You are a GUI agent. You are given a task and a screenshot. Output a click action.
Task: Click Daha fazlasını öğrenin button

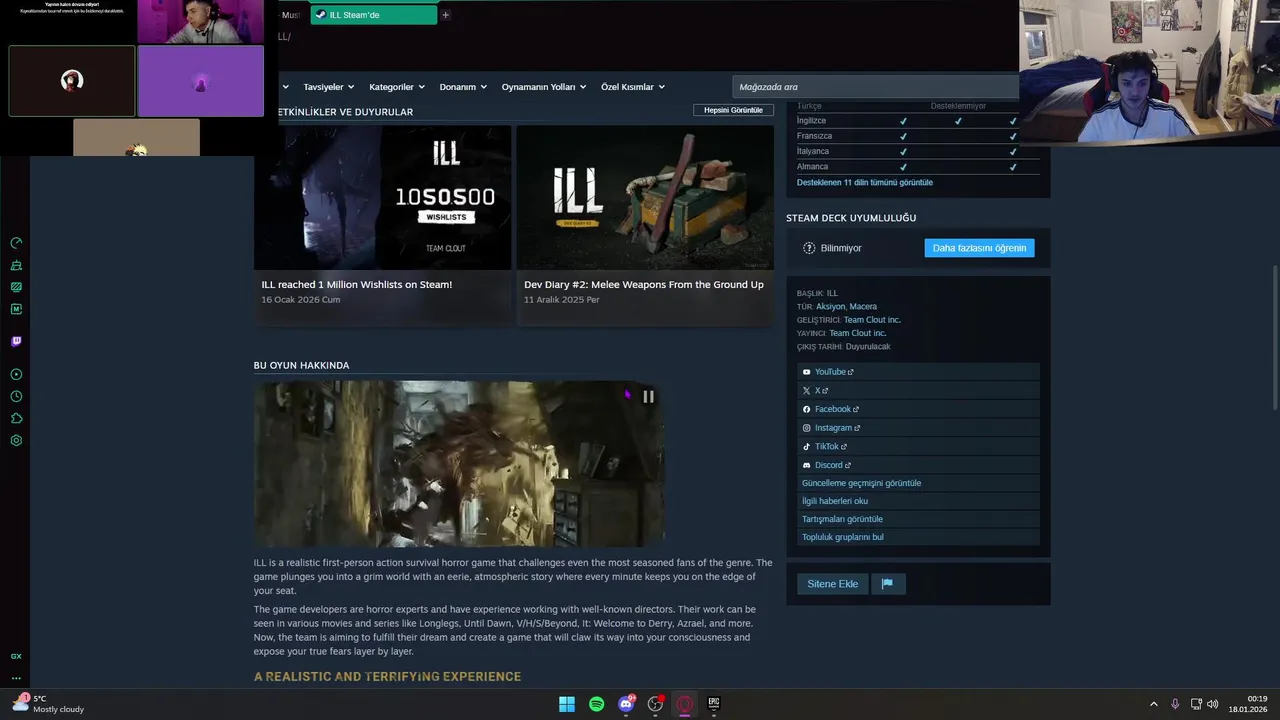click(x=979, y=248)
